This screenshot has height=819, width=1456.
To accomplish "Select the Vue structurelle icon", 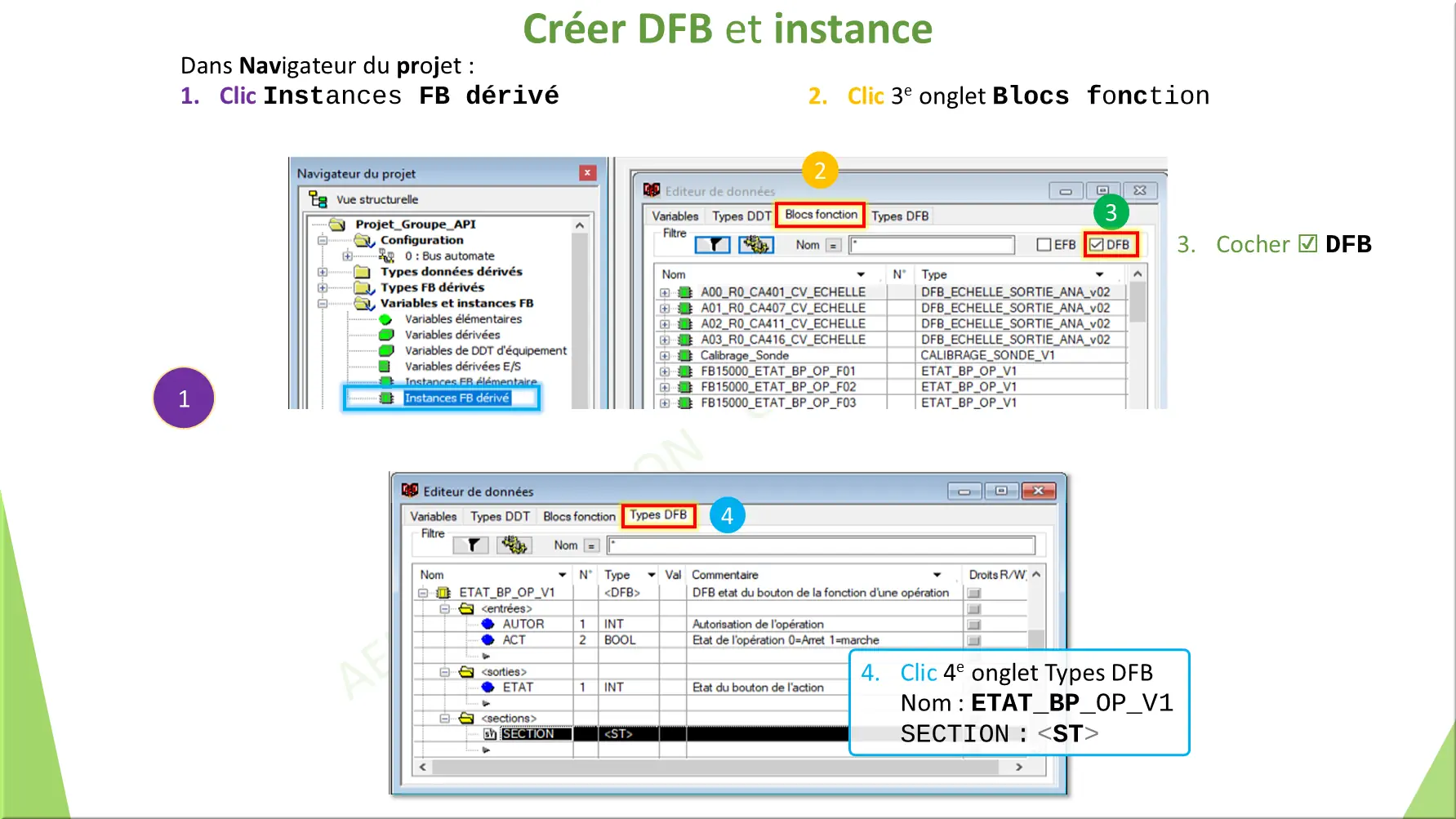I will point(318,198).
